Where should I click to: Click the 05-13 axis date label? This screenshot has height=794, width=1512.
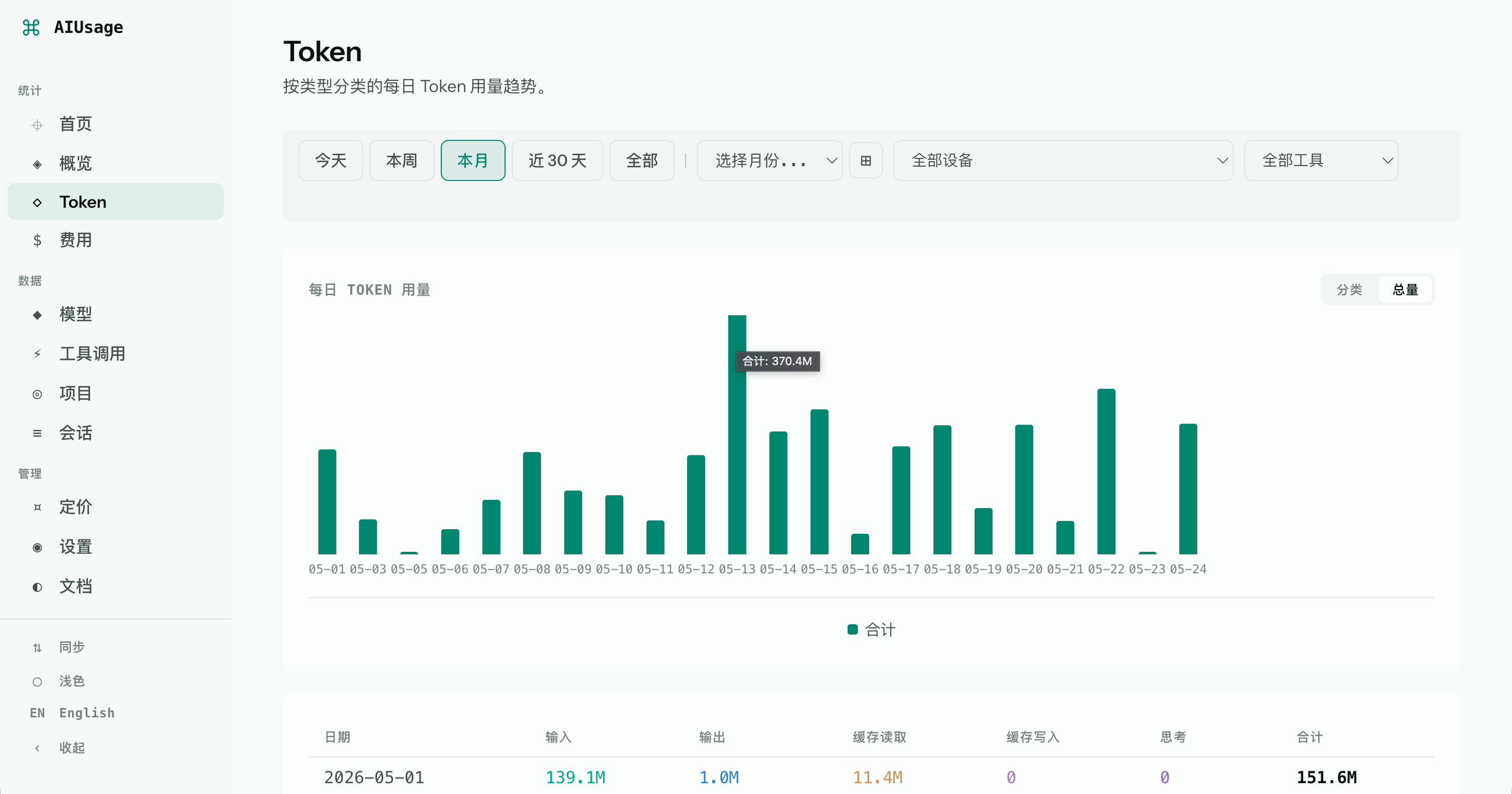point(736,569)
